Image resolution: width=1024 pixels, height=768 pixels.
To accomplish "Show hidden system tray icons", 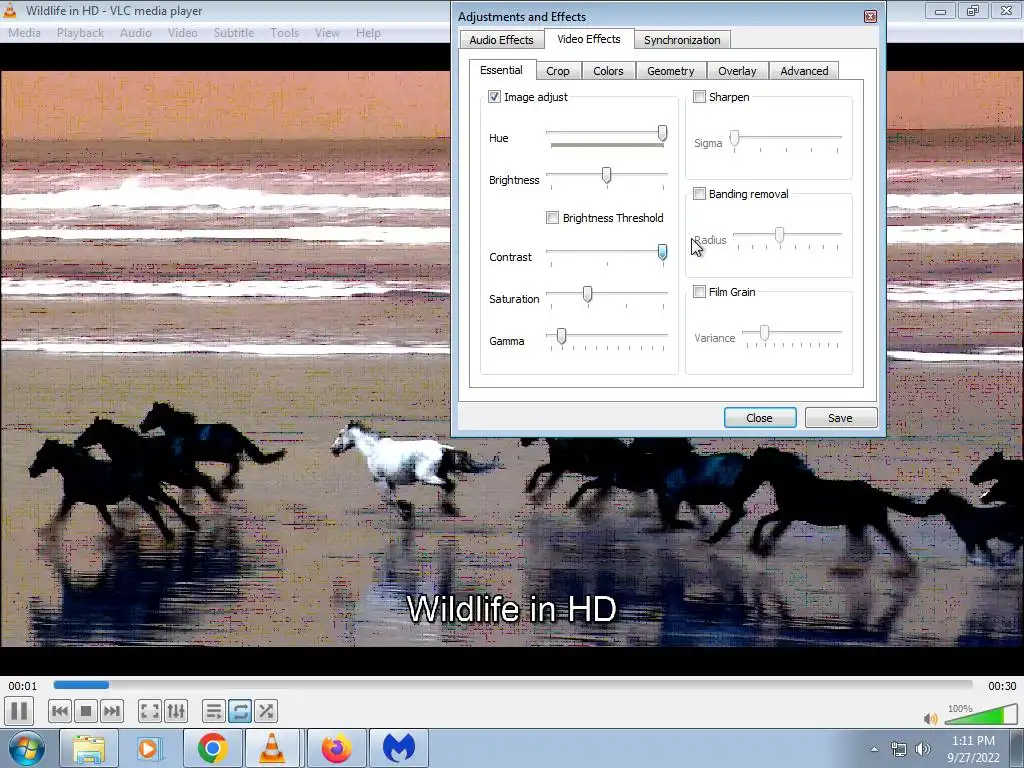I will [x=874, y=749].
